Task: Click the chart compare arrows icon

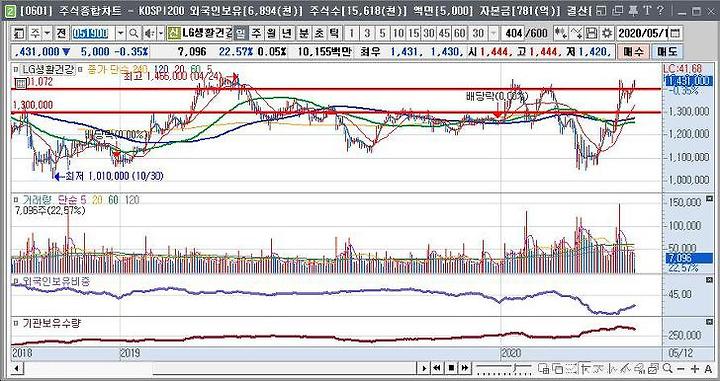Action: (x=561, y=33)
